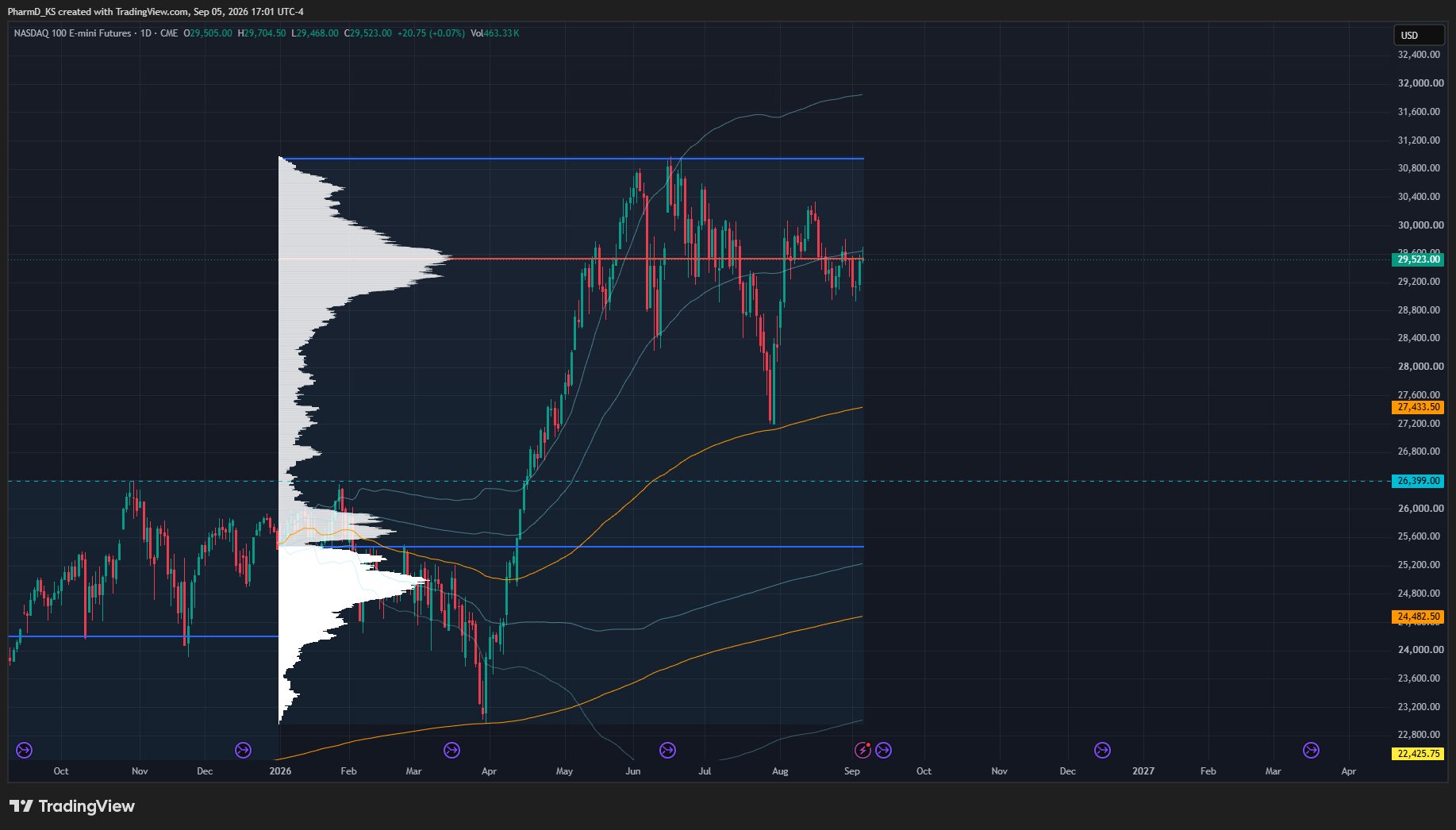Click the rollover marker just before the 2026 label
Image resolution: width=1456 pixels, height=830 pixels.
[x=243, y=750]
